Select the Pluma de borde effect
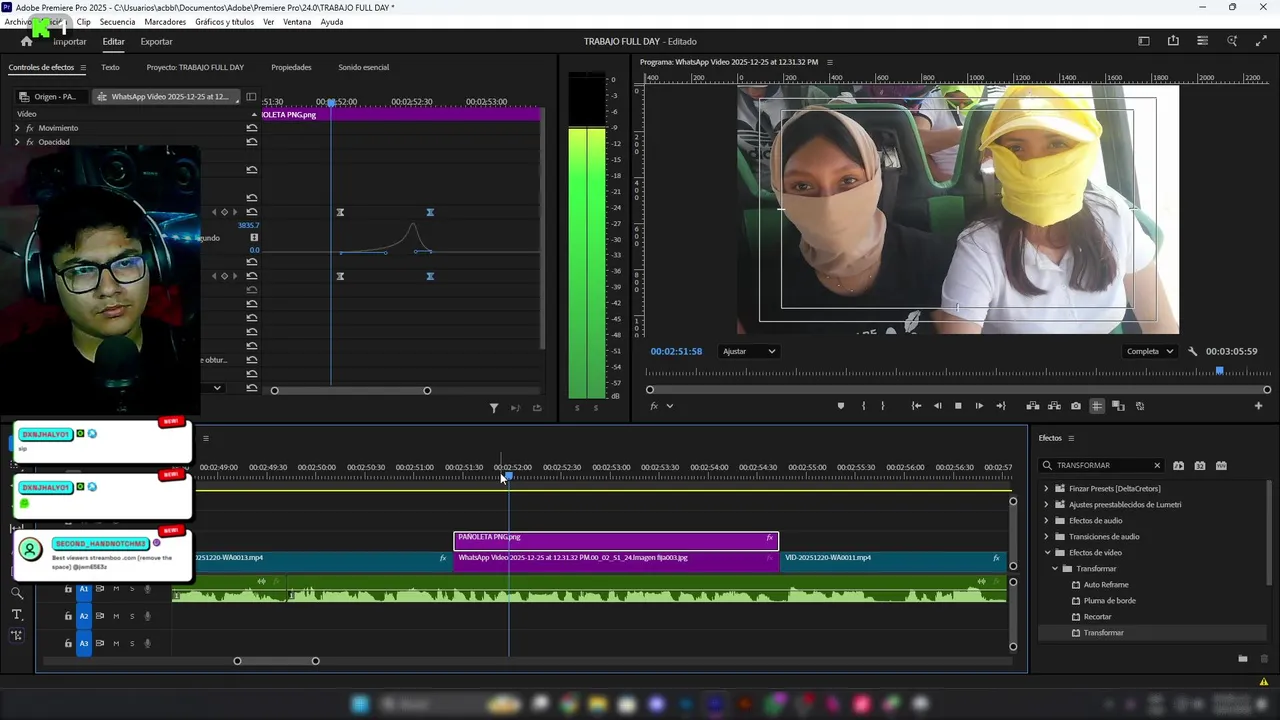The image size is (1280, 720). [x=1109, y=601]
